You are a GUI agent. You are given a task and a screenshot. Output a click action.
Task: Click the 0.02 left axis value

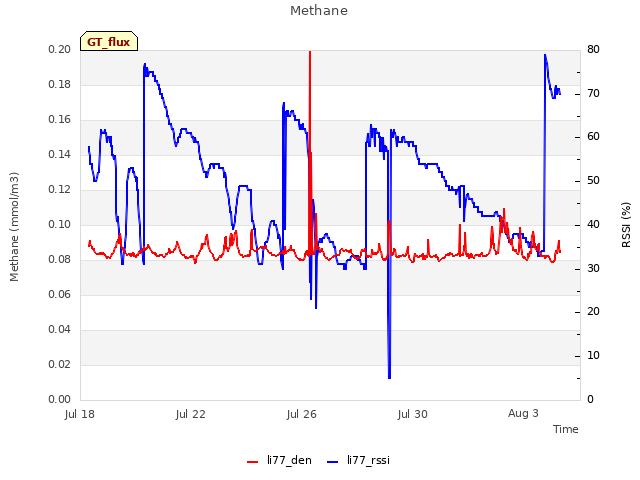pyautogui.click(x=60, y=365)
